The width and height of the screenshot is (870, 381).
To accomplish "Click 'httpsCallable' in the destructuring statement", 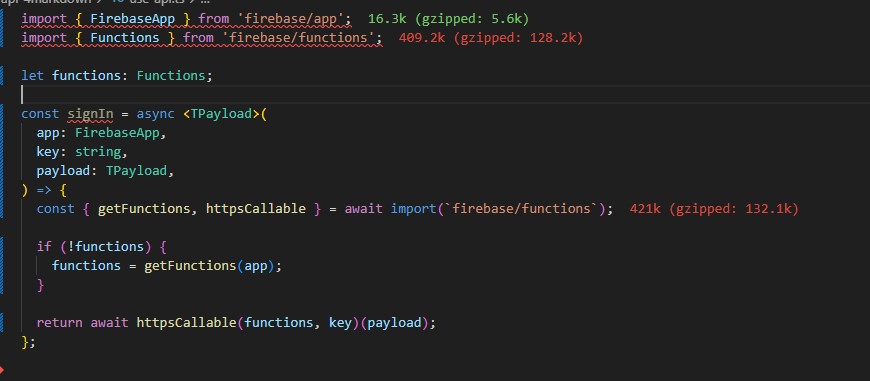I will (x=256, y=209).
